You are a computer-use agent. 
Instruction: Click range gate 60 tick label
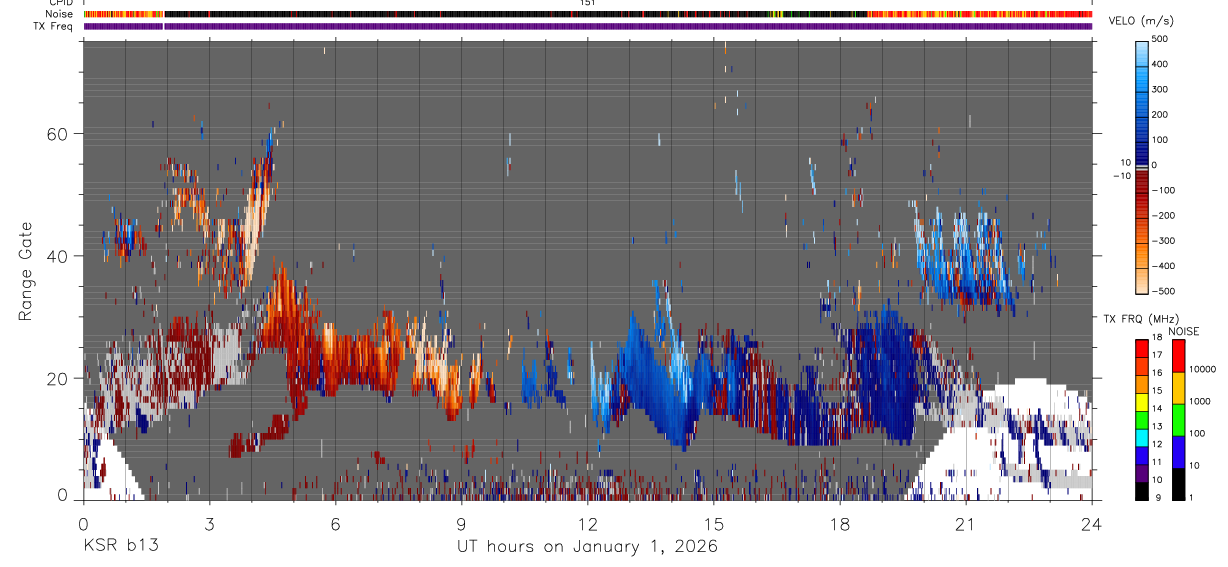click(57, 133)
